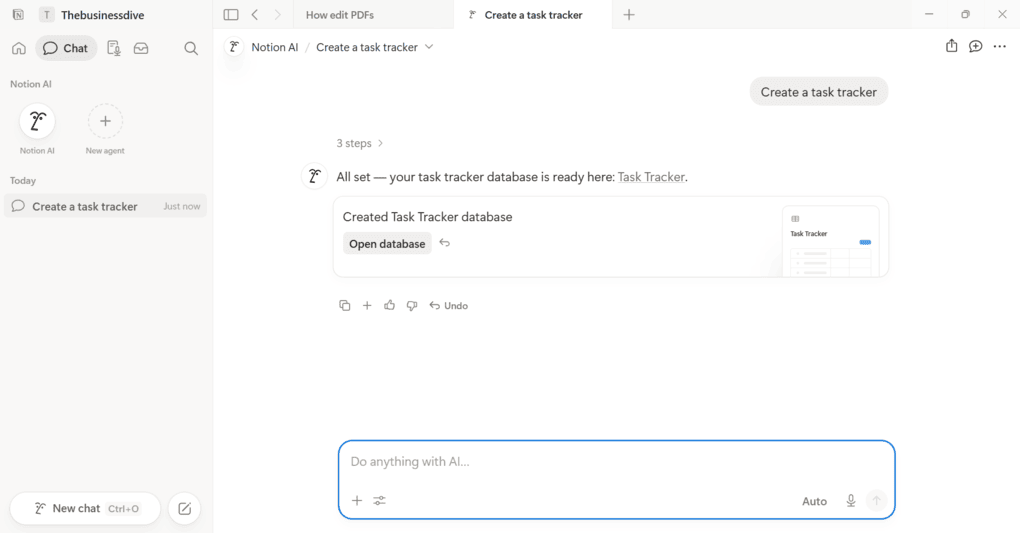
Task: Select the Chat button in sidebar
Action: pyautogui.click(x=66, y=48)
